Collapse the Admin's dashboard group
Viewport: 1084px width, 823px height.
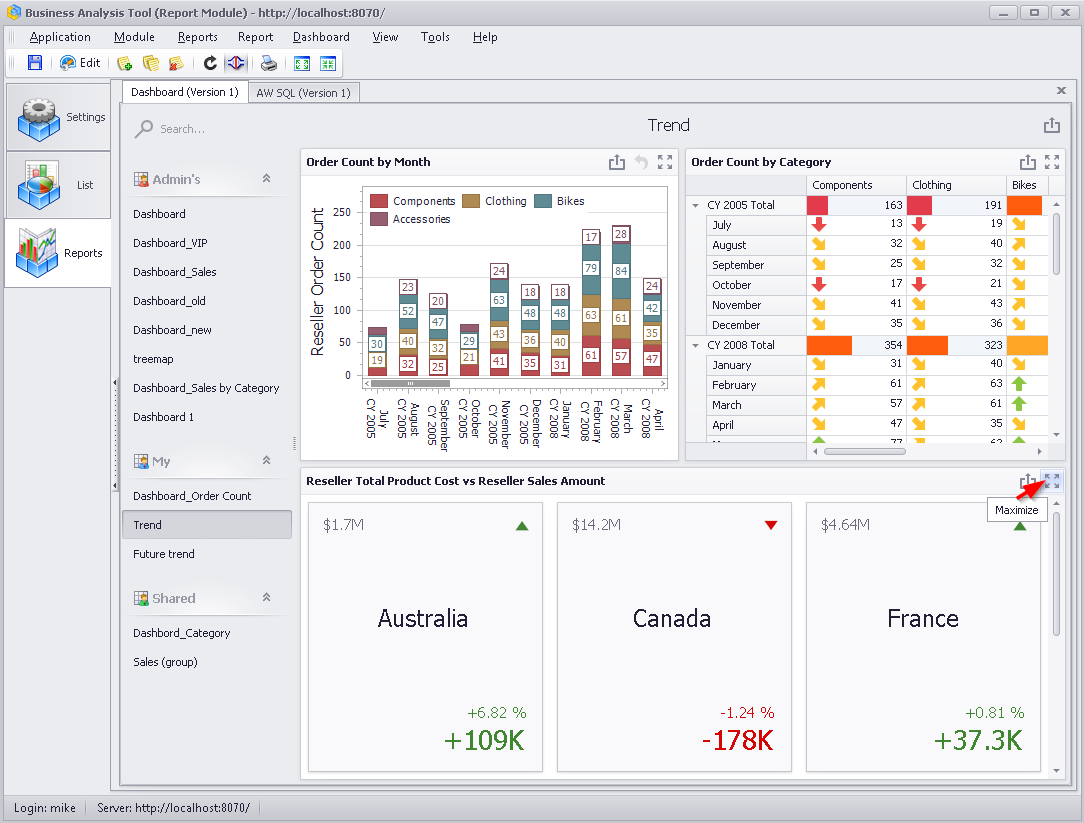point(266,178)
